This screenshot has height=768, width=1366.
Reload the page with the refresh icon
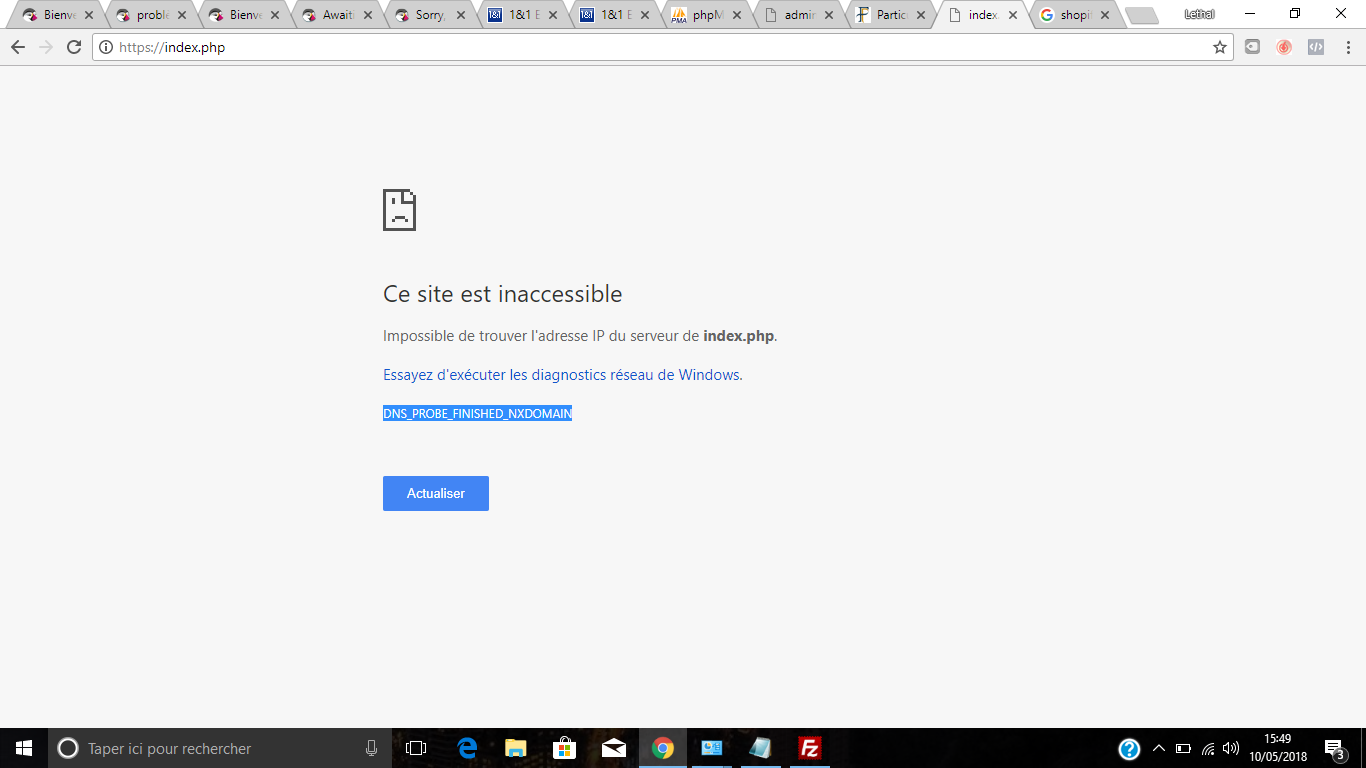(x=73, y=47)
